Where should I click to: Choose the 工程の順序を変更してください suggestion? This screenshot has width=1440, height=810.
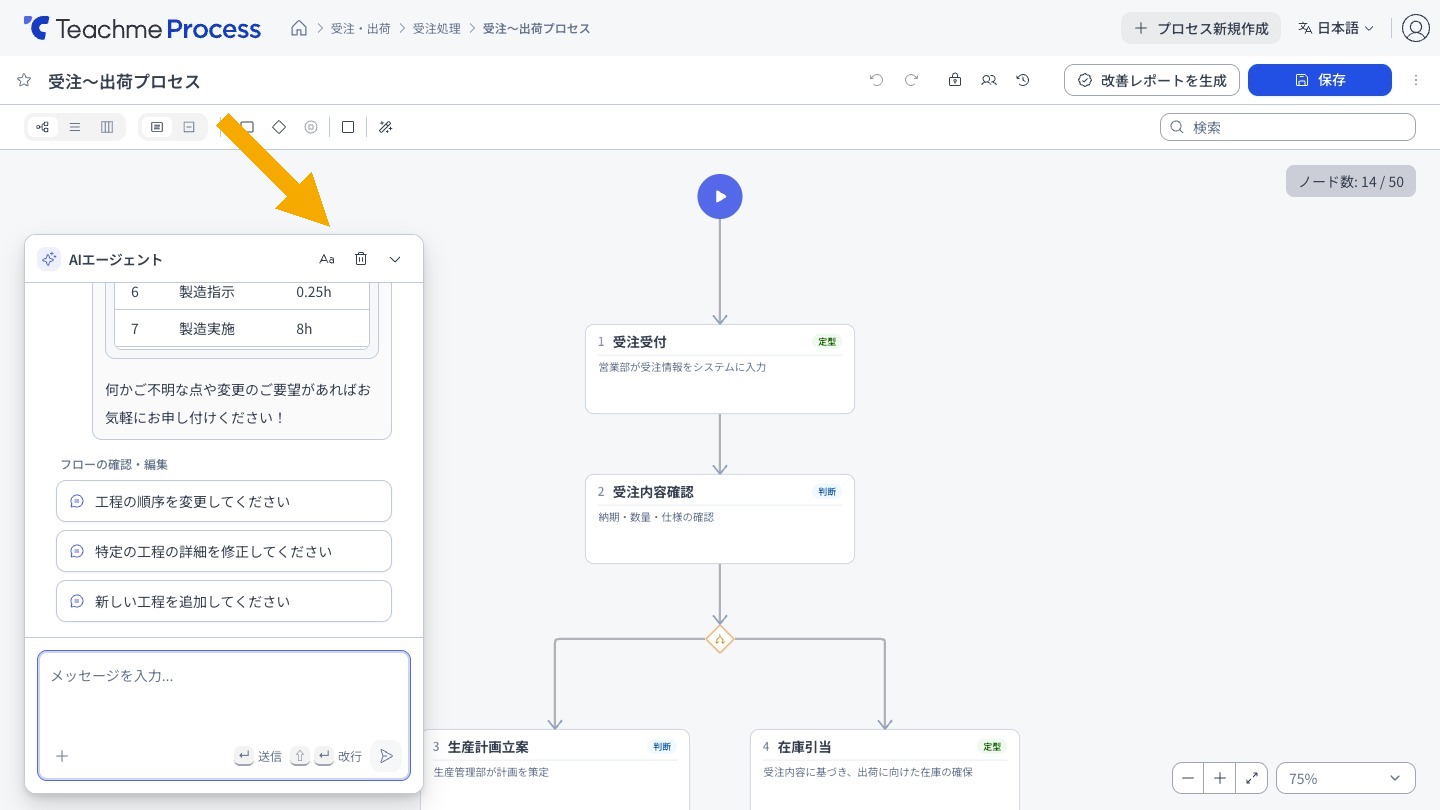coord(224,501)
